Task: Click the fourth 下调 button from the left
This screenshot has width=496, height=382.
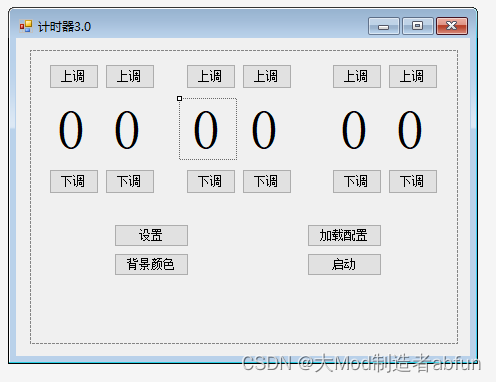Action: [x=267, y=181]
